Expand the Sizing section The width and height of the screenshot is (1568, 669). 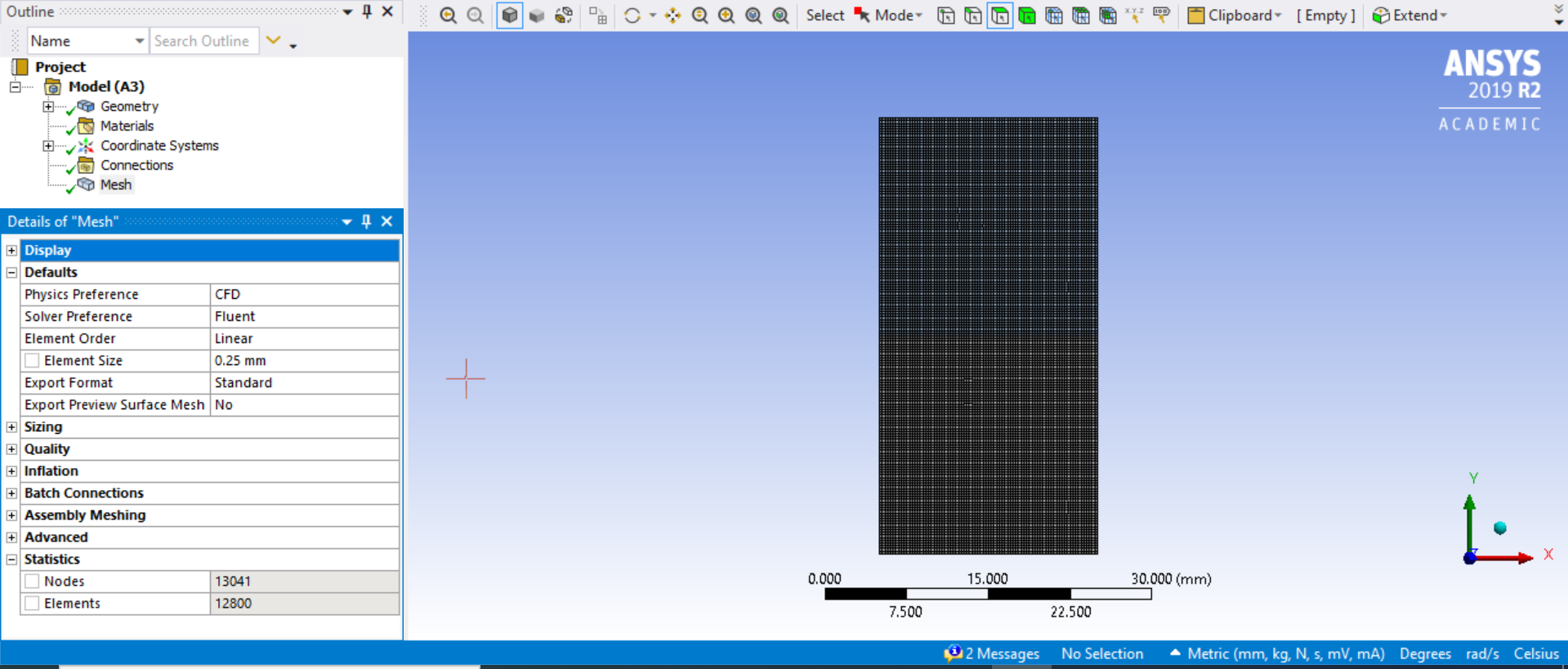11,426
